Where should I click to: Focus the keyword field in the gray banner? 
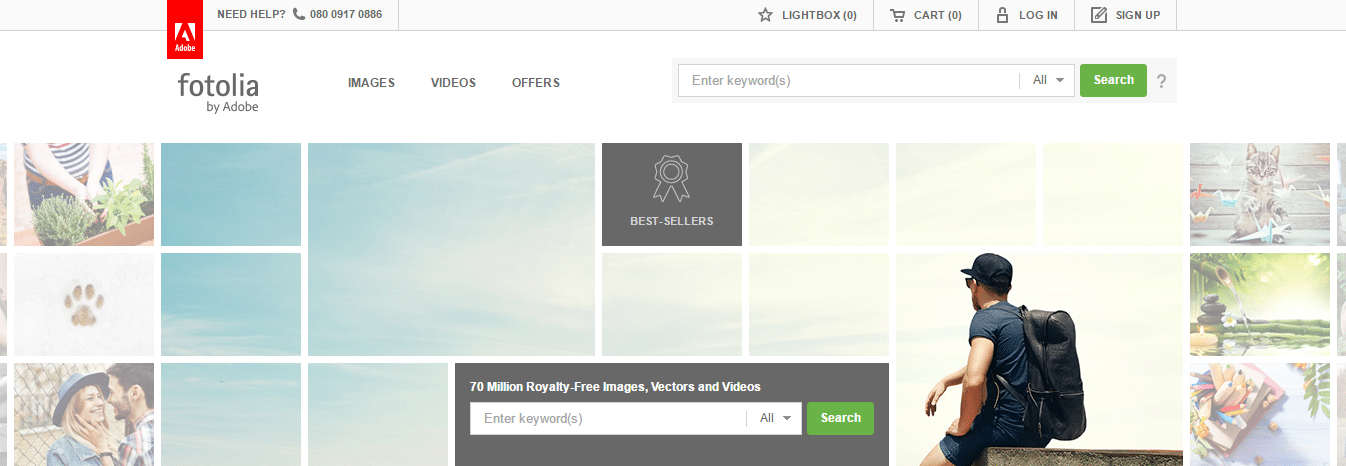tap(608, 418)
